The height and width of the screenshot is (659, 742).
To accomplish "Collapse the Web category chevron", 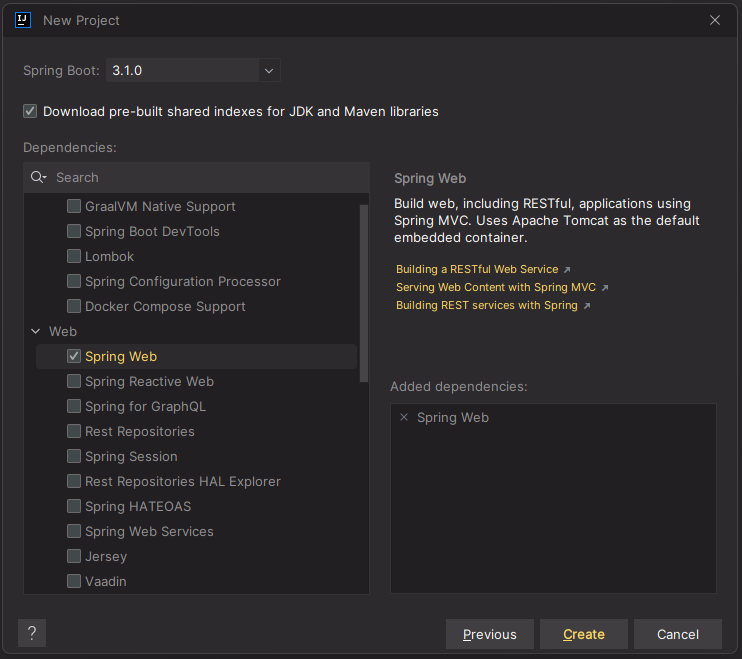I will click(35, 331).
